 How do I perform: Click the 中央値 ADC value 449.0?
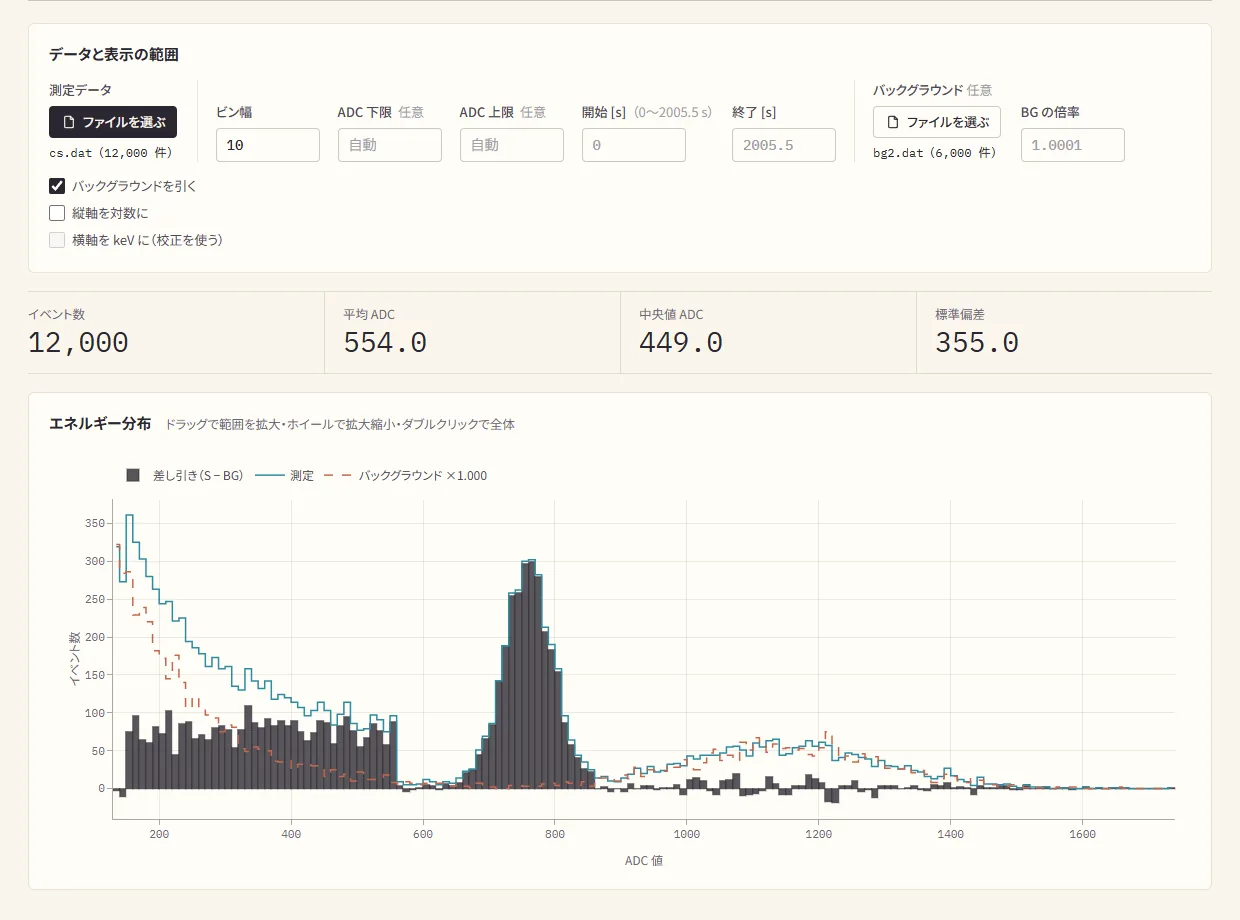(x=681, y=343)
